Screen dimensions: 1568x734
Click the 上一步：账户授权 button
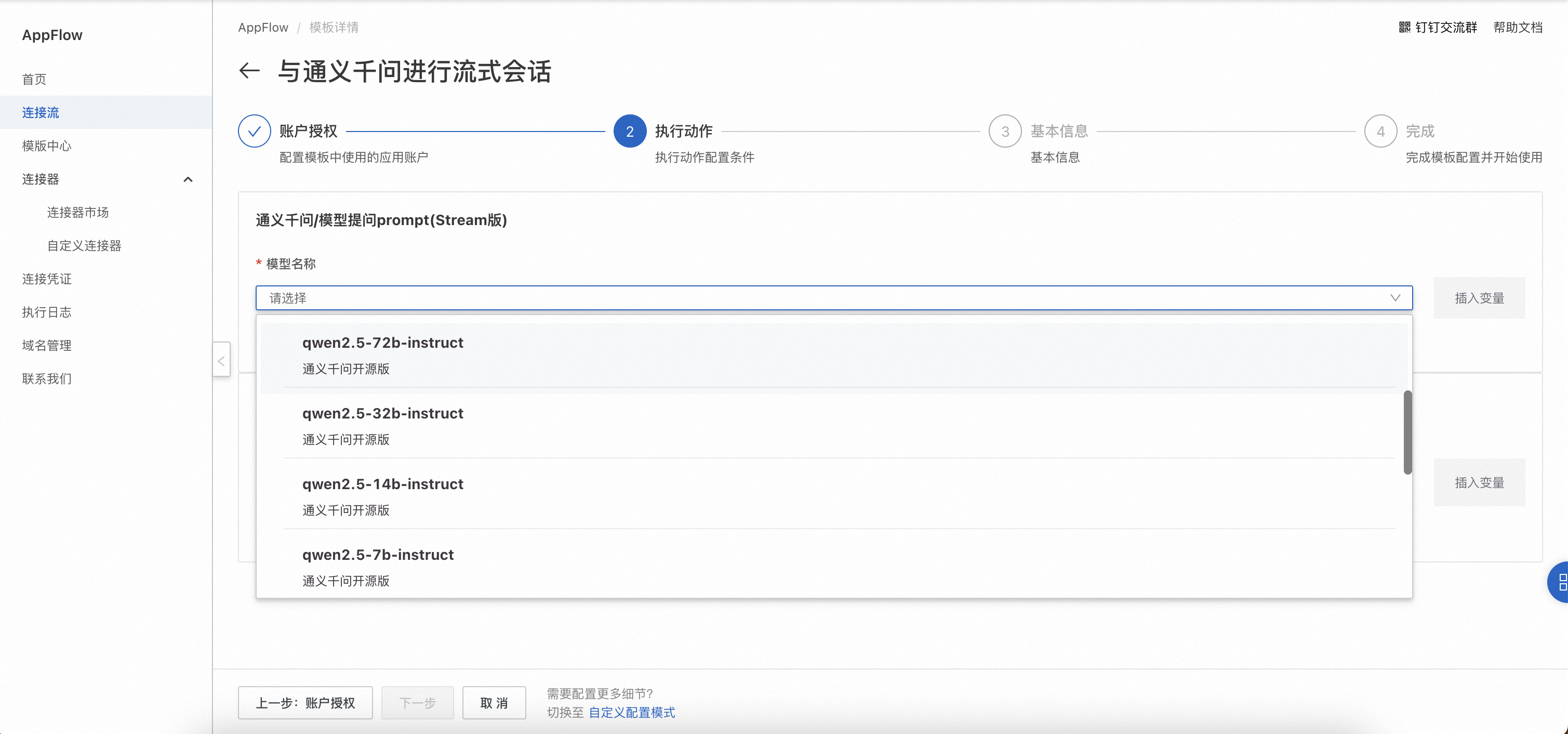point(305,703)
